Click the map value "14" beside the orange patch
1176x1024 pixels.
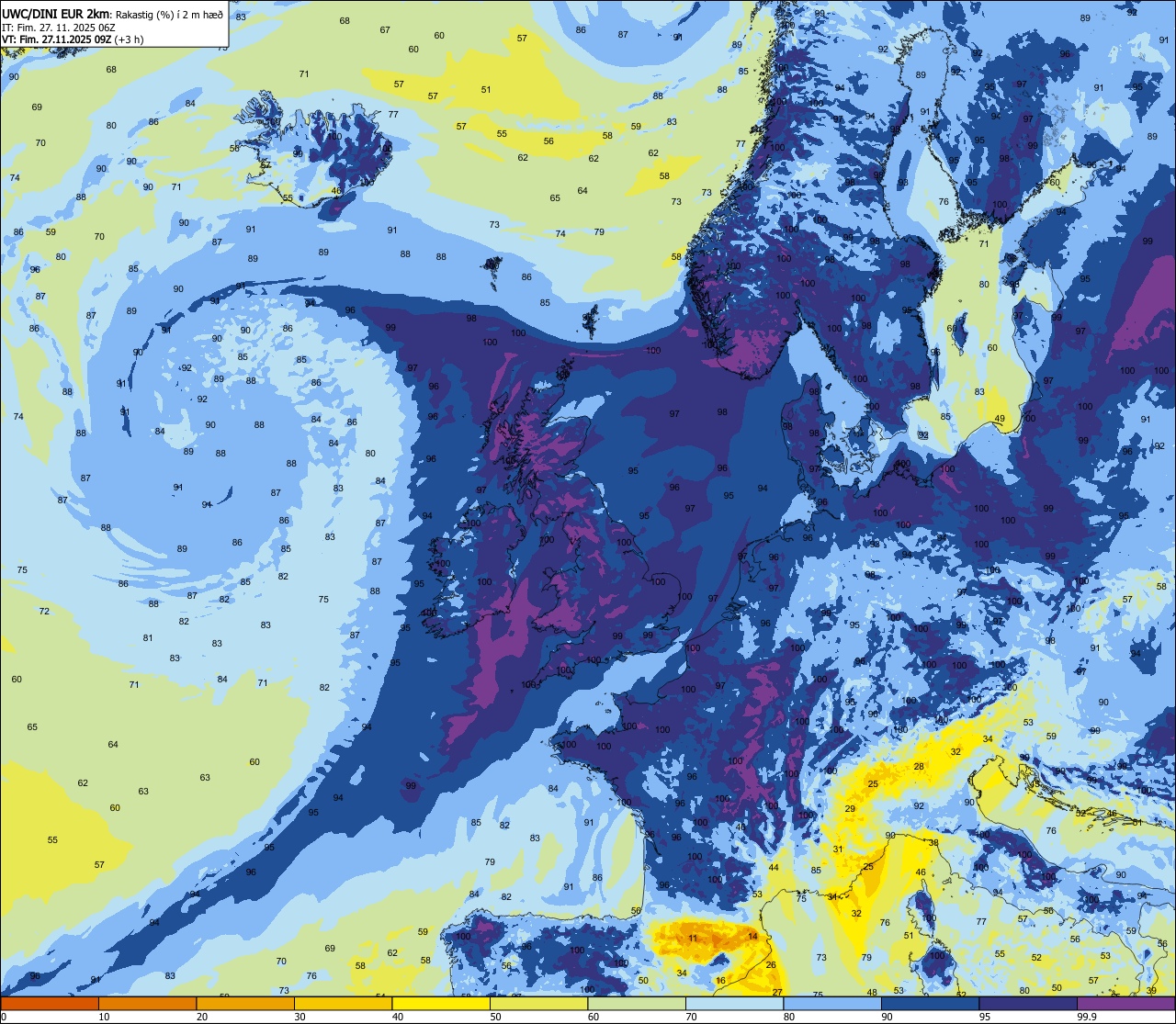(752, 936)
